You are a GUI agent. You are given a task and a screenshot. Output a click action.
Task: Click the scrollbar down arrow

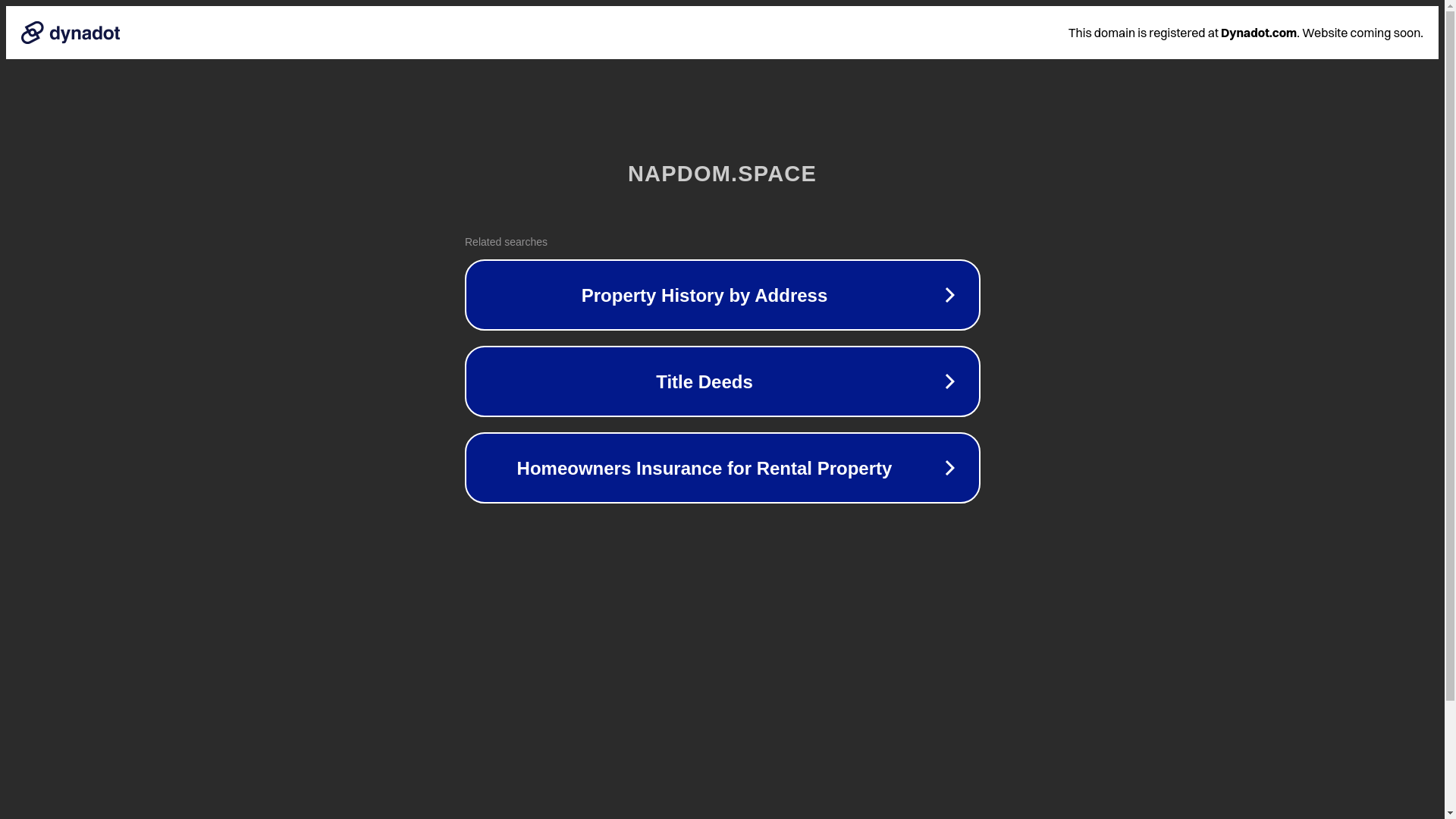[1449, 812]
